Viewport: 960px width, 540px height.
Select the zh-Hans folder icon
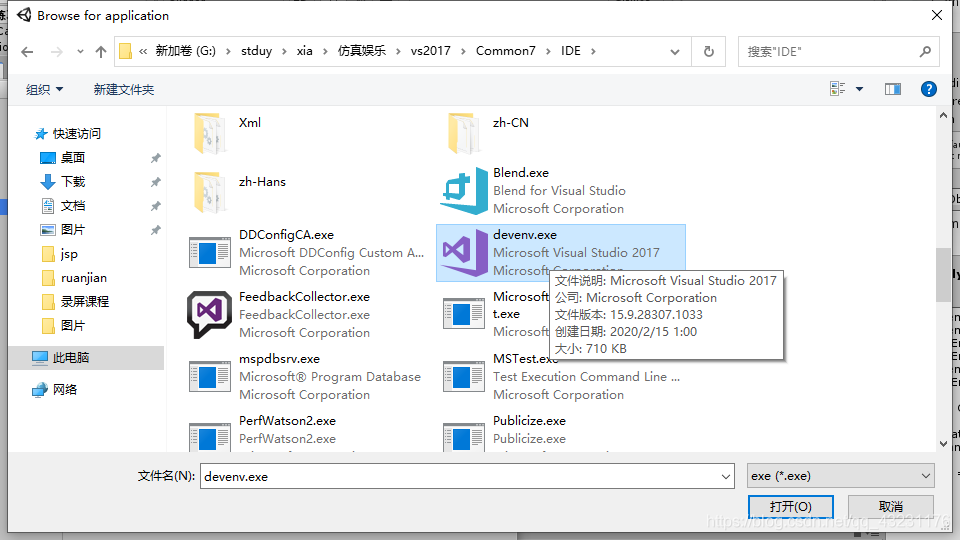click(208, 192)
